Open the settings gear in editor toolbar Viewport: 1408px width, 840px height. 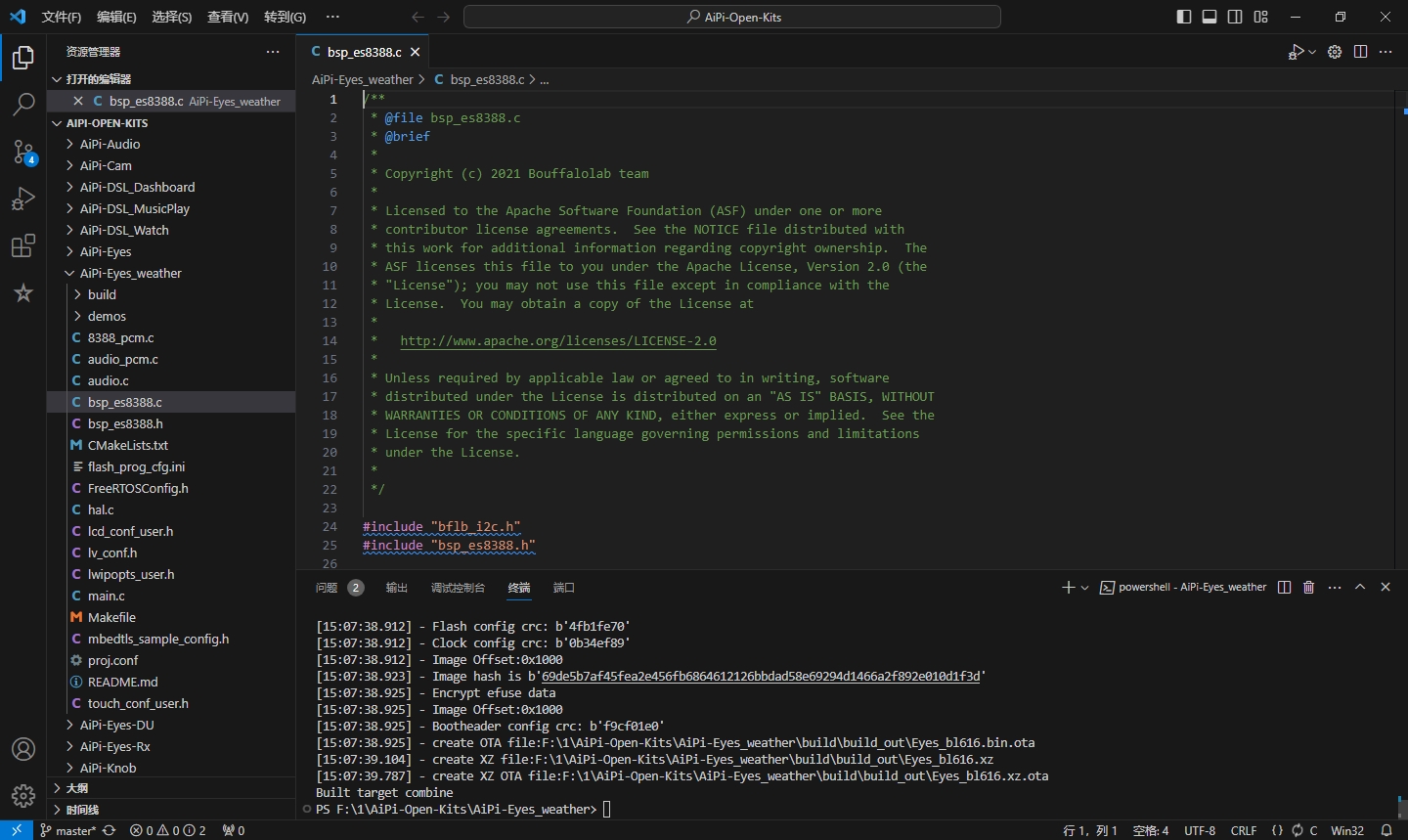(1335, 52)
